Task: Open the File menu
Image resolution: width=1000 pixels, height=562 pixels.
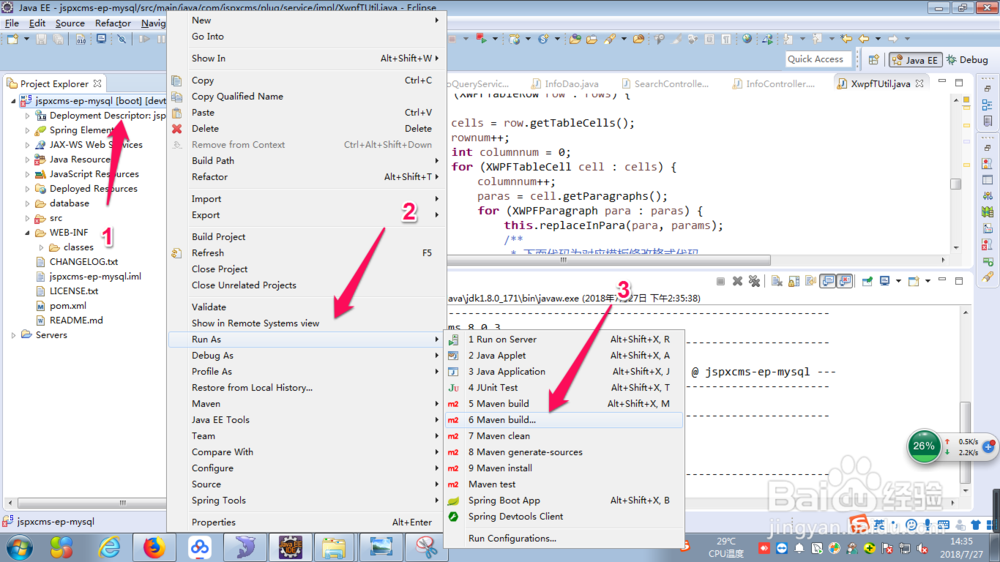Action: (x=11, y=23)
